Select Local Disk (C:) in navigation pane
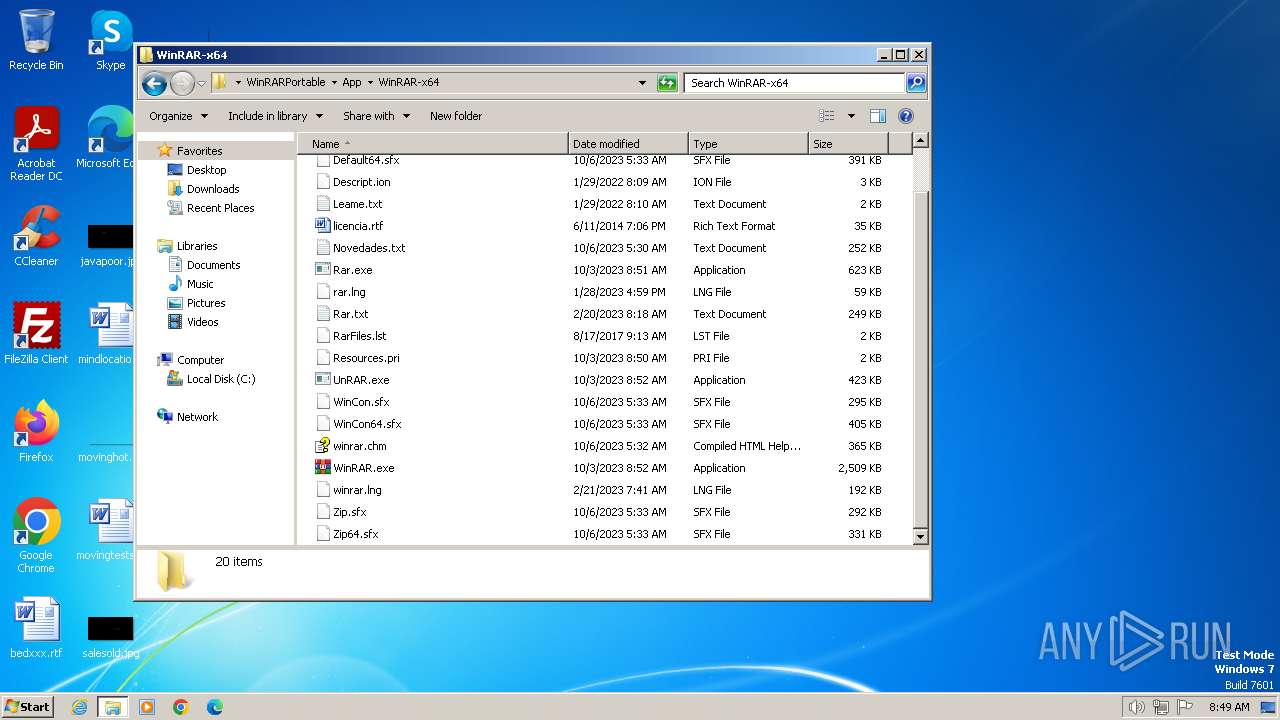The height and width of the screenshot is (720, 1280). 221,379
